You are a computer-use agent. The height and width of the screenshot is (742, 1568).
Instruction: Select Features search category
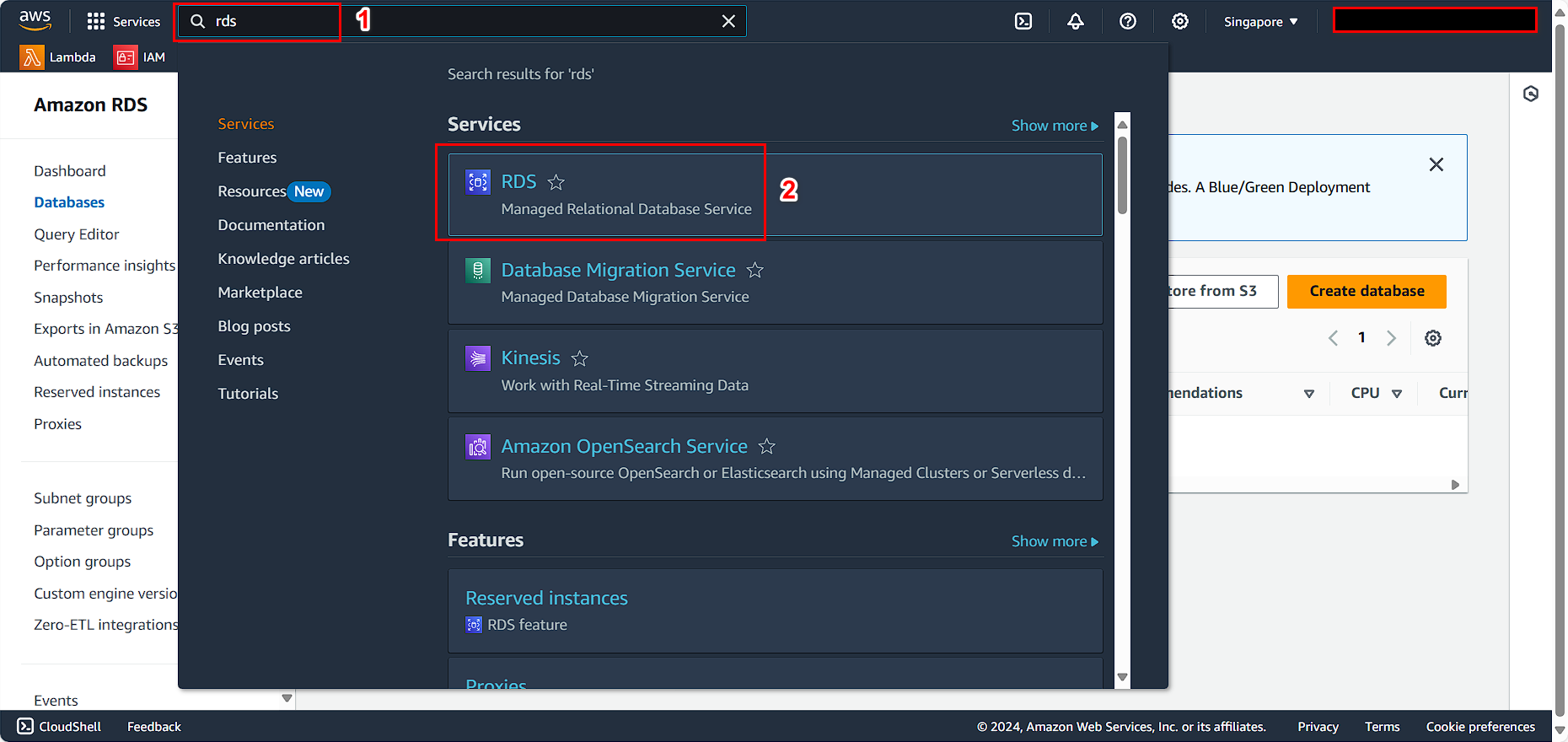point(247,158)
